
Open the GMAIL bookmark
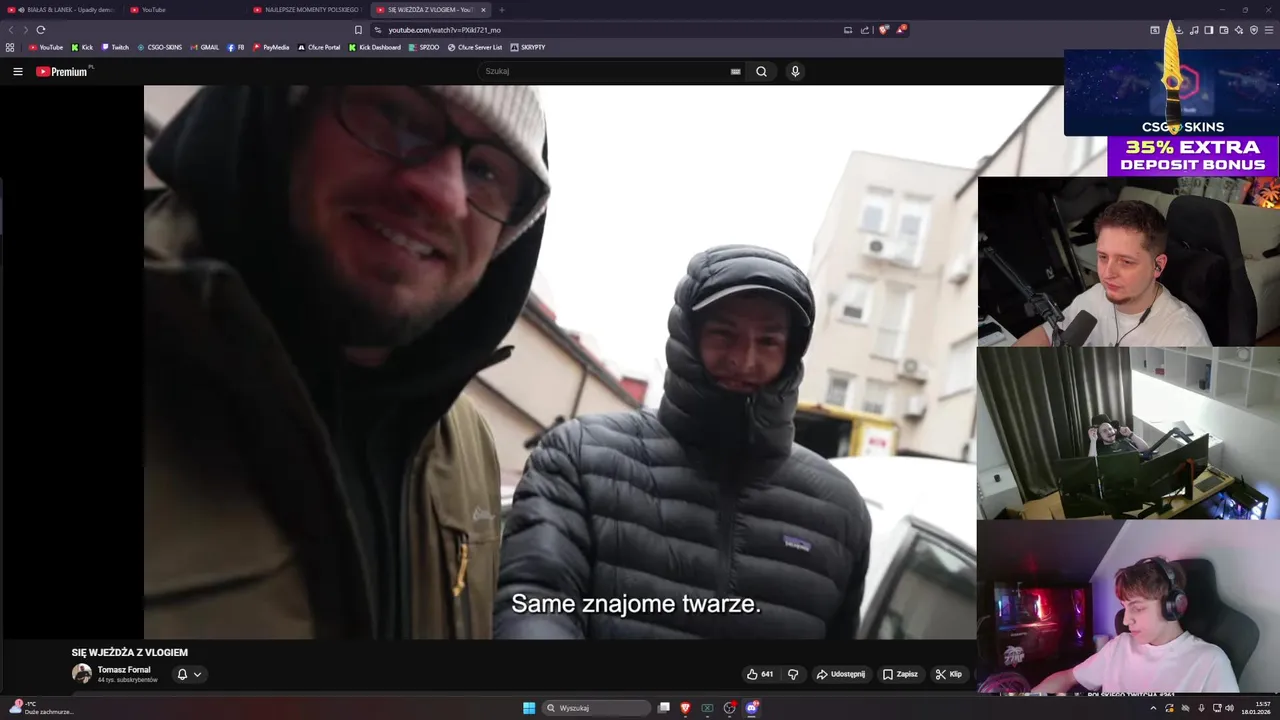click(204, 47)
